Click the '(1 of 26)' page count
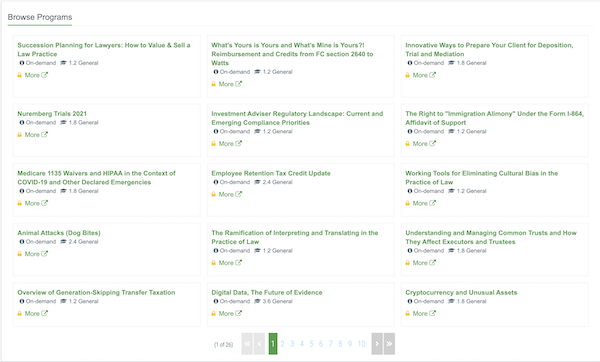 223,344
